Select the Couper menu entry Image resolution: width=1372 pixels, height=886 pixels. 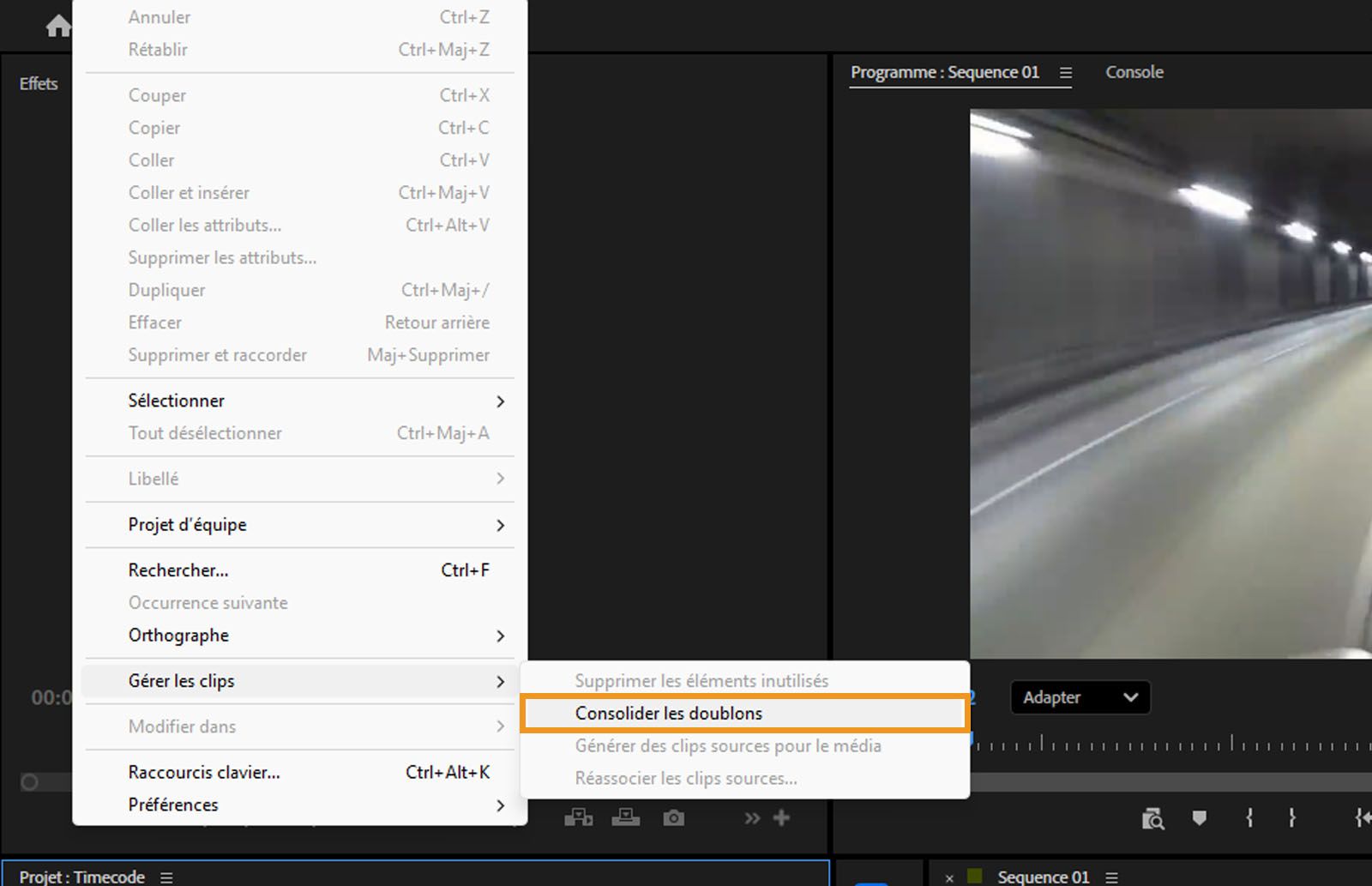click(300, 95)
